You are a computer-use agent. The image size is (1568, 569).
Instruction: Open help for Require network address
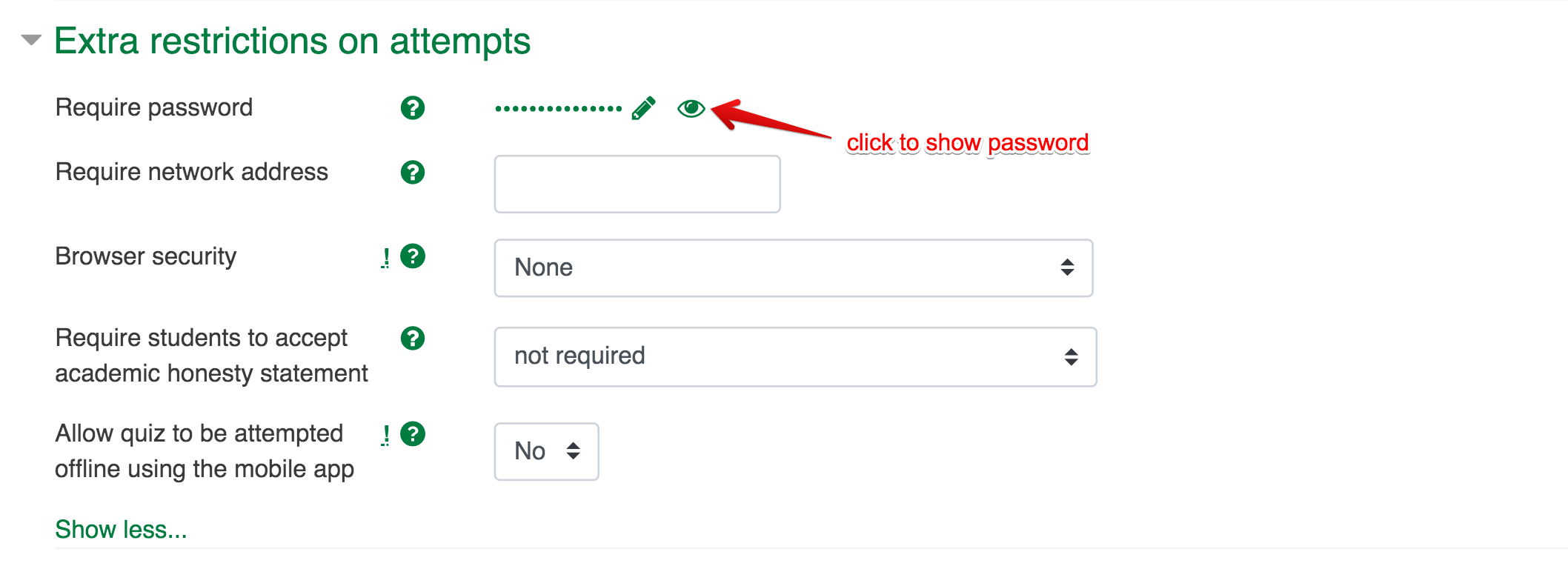[x=413, y=173]
